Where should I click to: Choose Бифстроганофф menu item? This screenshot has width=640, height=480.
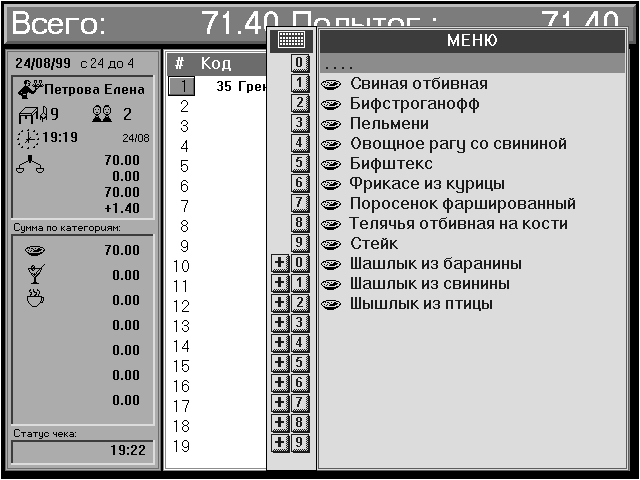point(472,104)
